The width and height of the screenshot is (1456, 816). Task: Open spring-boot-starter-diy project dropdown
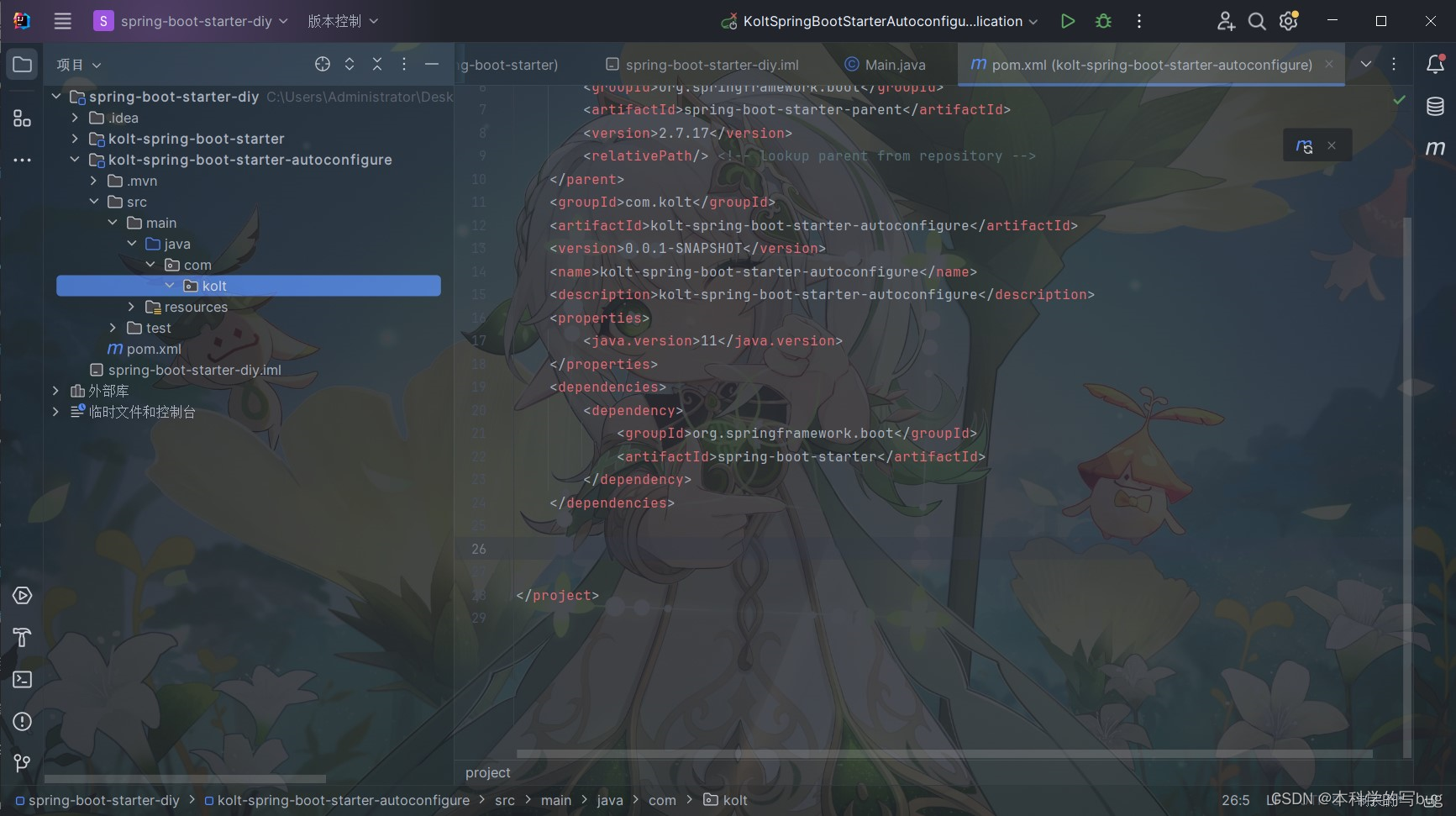[x=191, y=21]
